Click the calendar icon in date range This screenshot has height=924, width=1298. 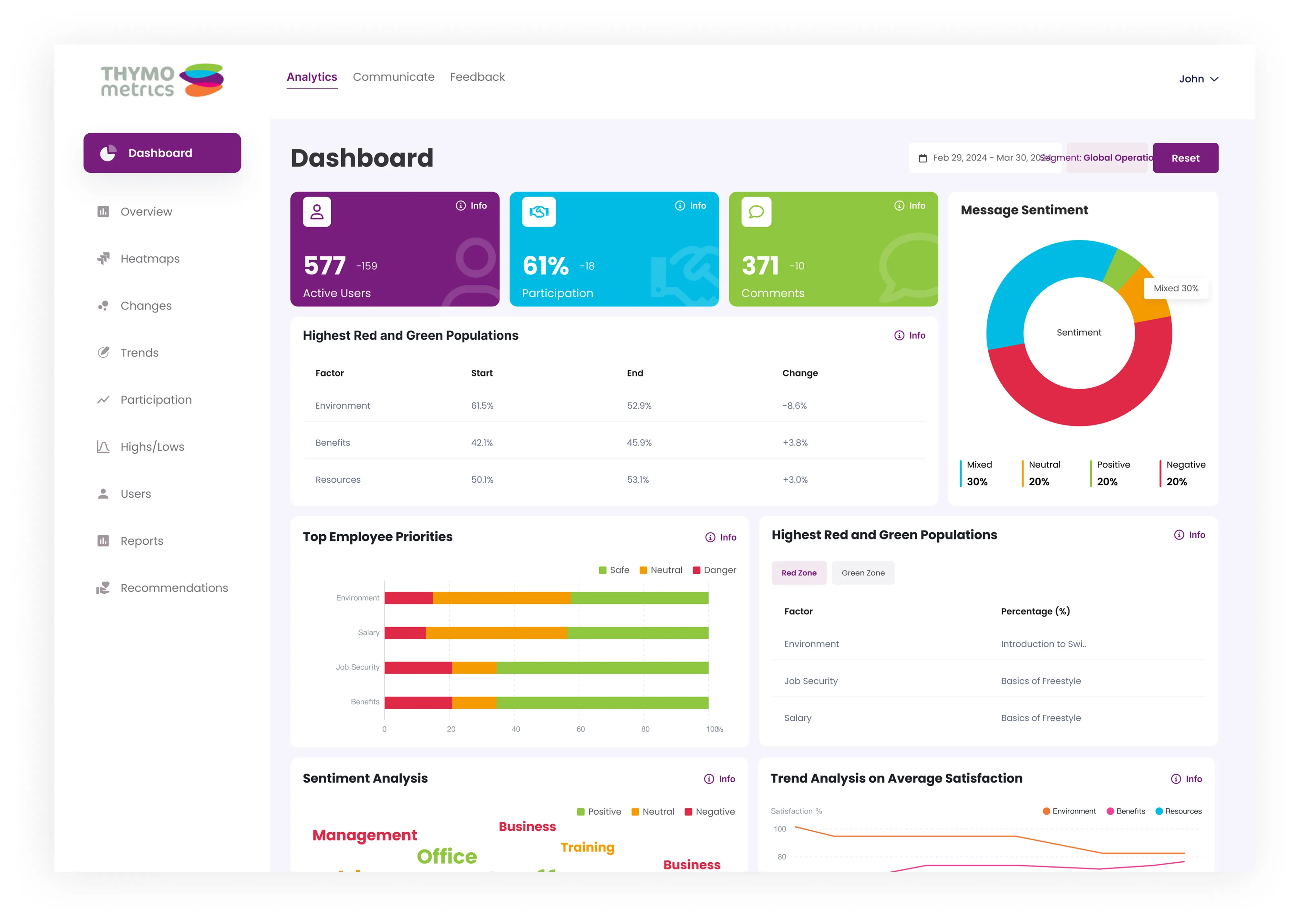tap(922, 158)
